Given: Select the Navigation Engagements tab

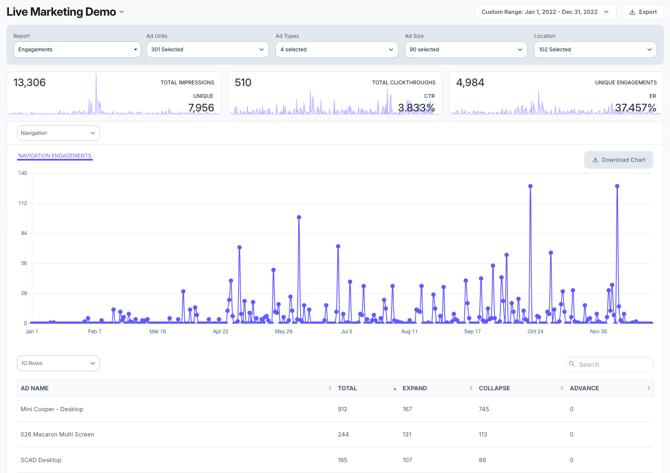Looking at the screenshot, I should (x=55, y=156).
